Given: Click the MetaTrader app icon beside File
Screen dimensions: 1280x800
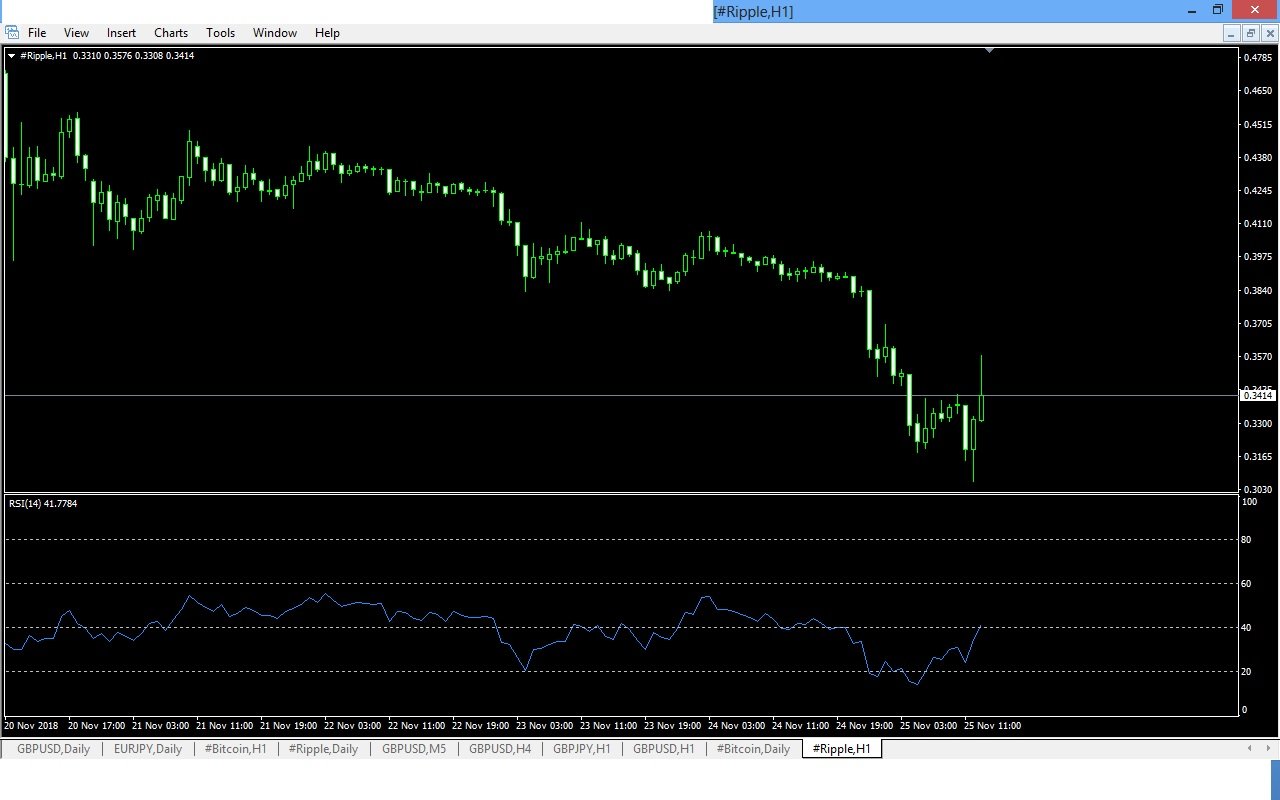Looking at the screenshot, I should click(x=12, y=32).
